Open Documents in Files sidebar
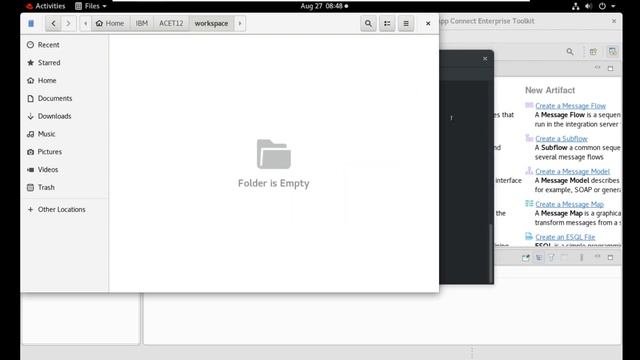Screen dimensions: 640x360 coord(65,98)
